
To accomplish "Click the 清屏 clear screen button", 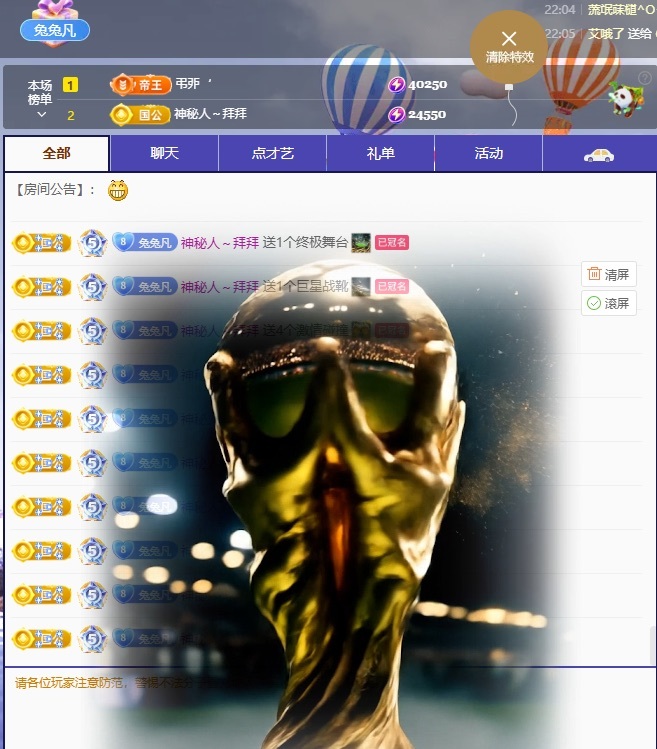I will point(609,274).
